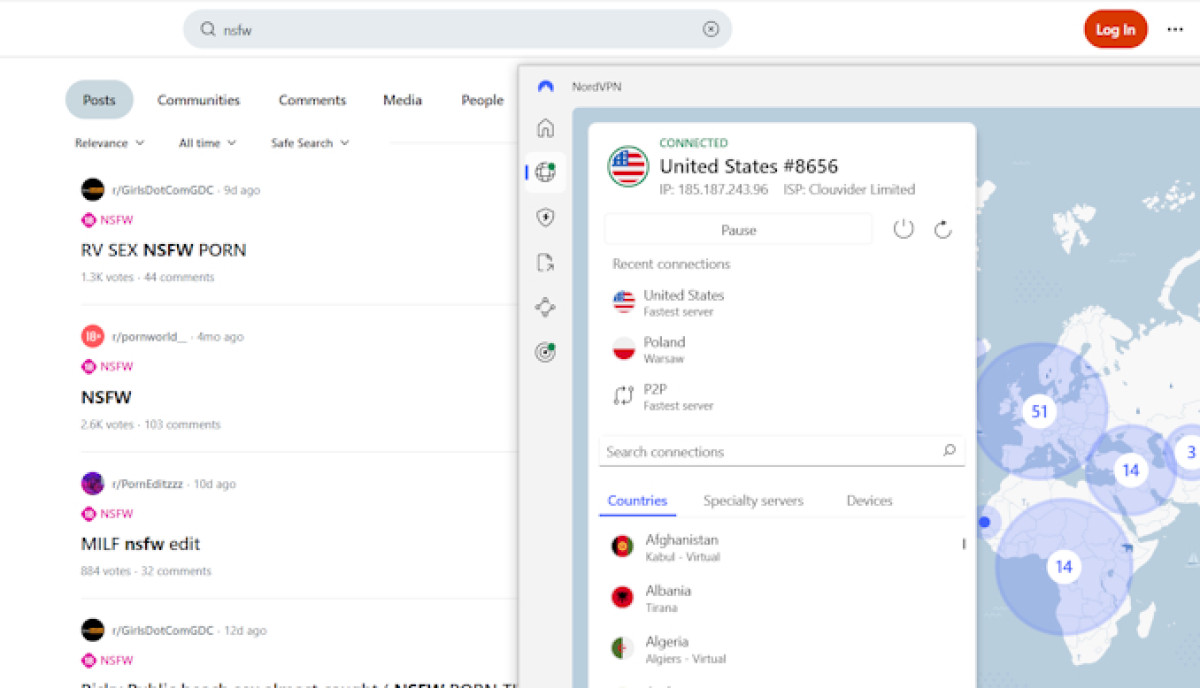Select Poland Warsaw recent connection
Image resolution: width=1200 pixels, height=688 pixels.
click(x=782, y=349)
